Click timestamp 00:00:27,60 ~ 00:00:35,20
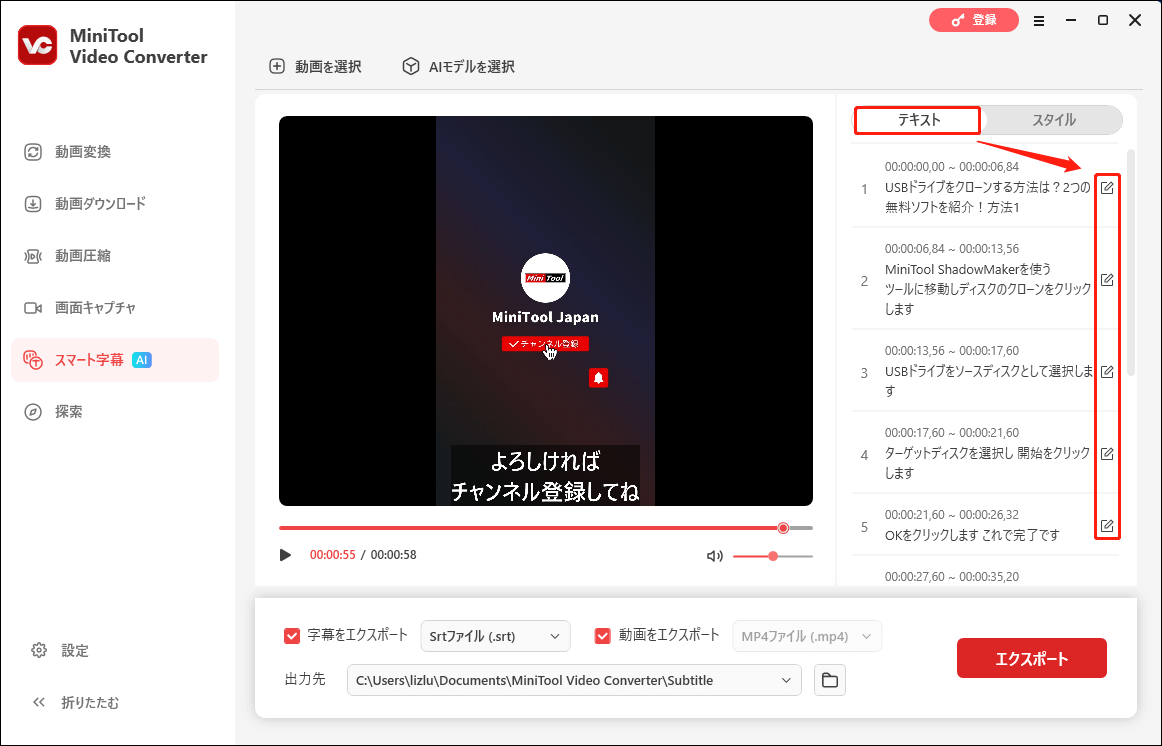The width and height of the screenshot is (1162, 746). tap(952, 576)
